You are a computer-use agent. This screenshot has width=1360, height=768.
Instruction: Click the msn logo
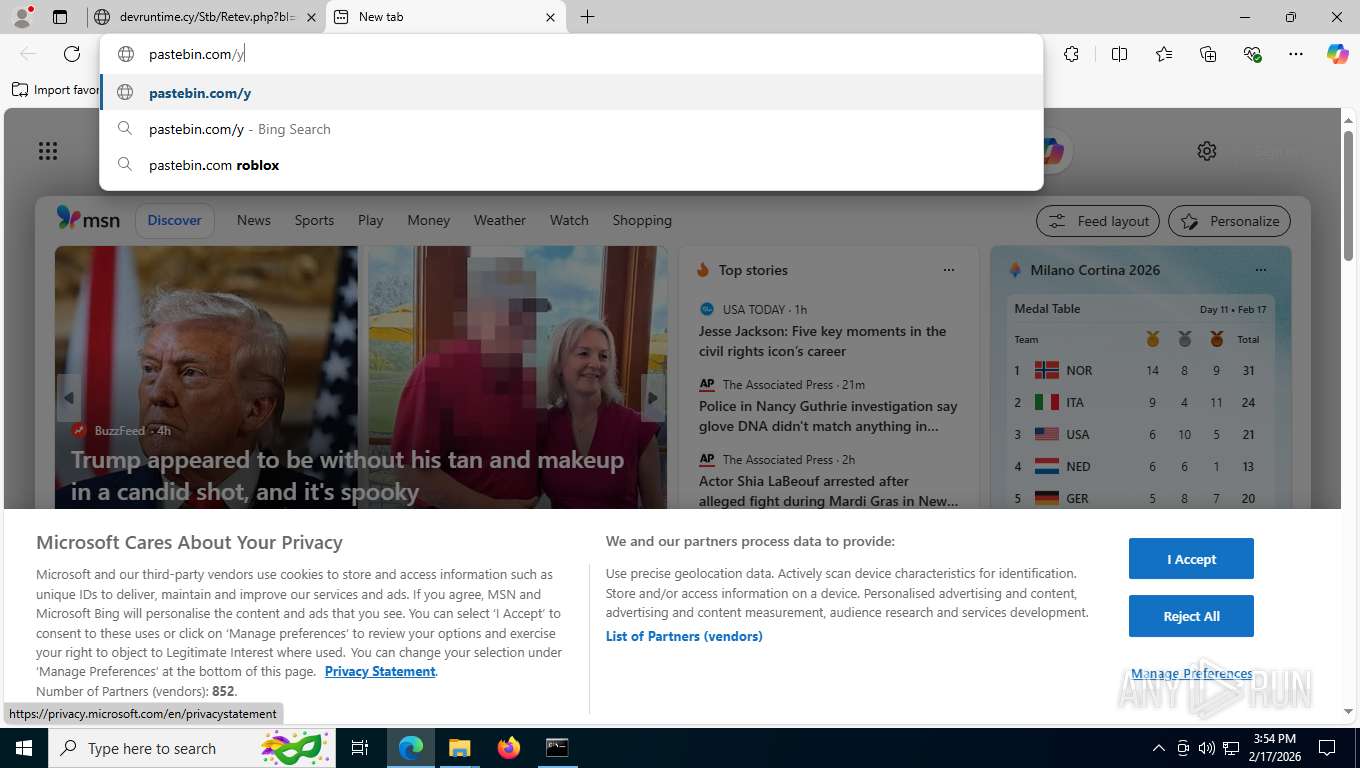(x=88, y=219)
